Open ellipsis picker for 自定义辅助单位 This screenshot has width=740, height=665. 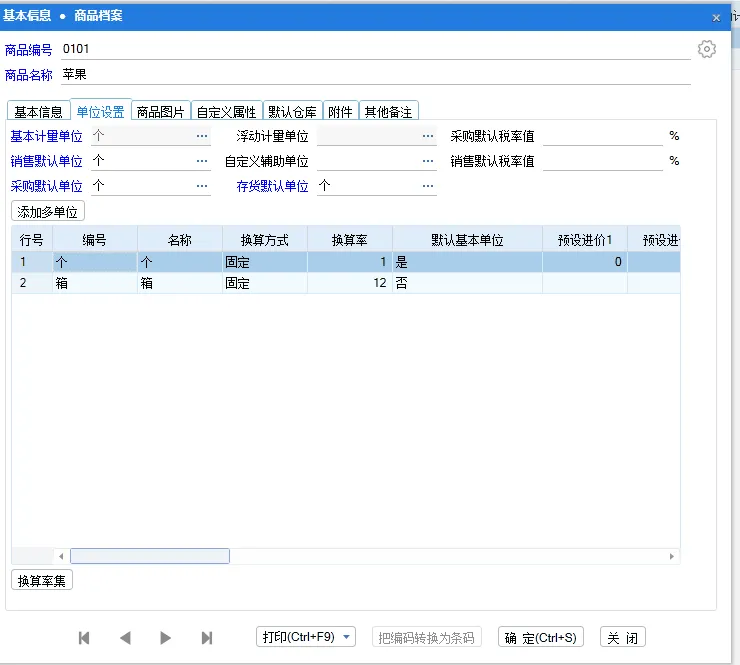(x=428, y=161)
